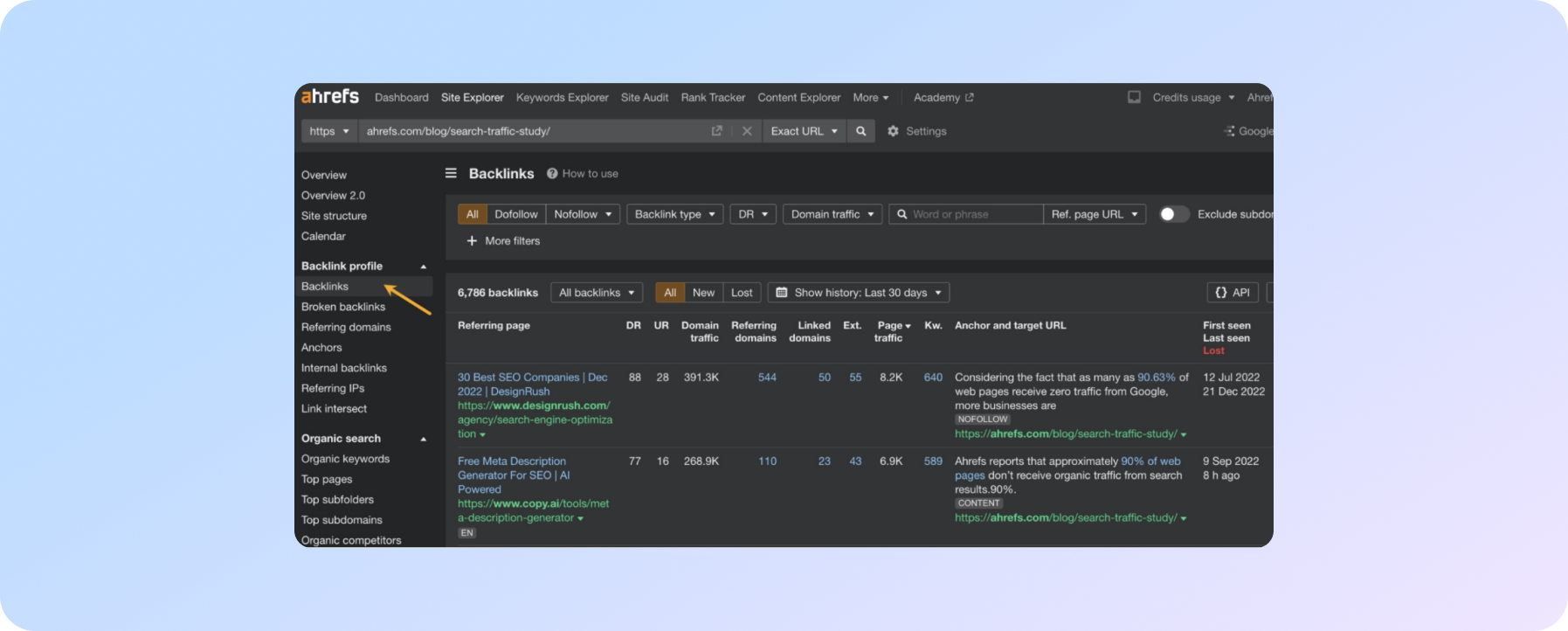
Task: Select the All backlink filter
Action: tap(473, 214)
